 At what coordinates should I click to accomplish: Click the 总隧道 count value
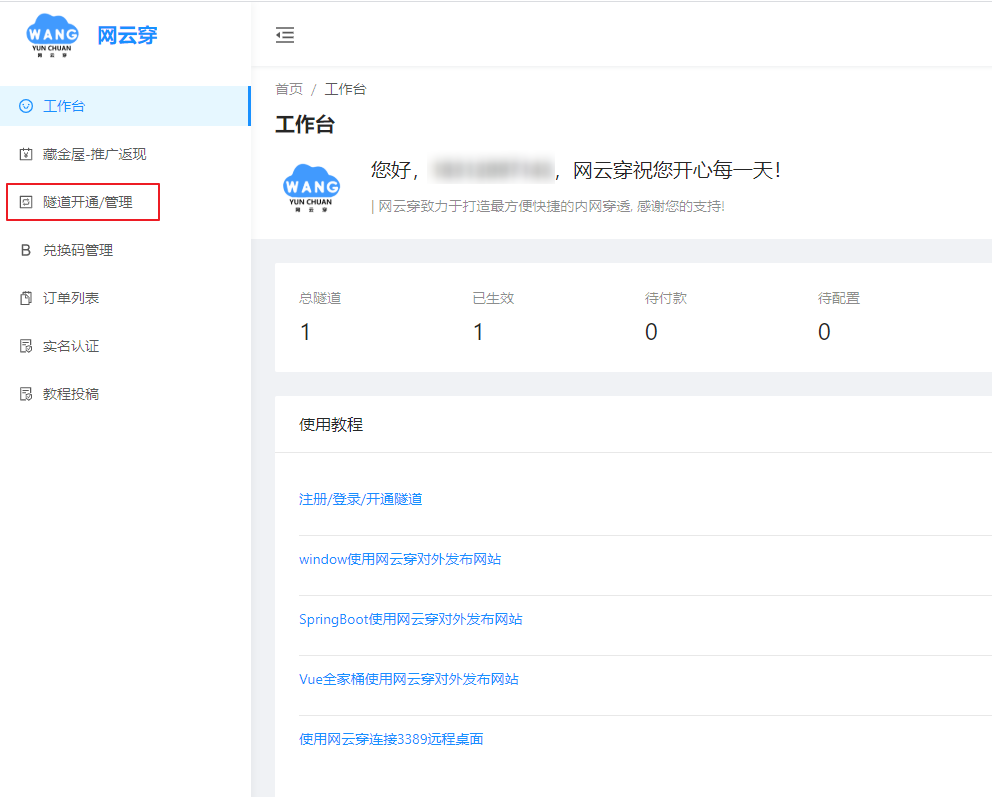[x=305, y=331]
